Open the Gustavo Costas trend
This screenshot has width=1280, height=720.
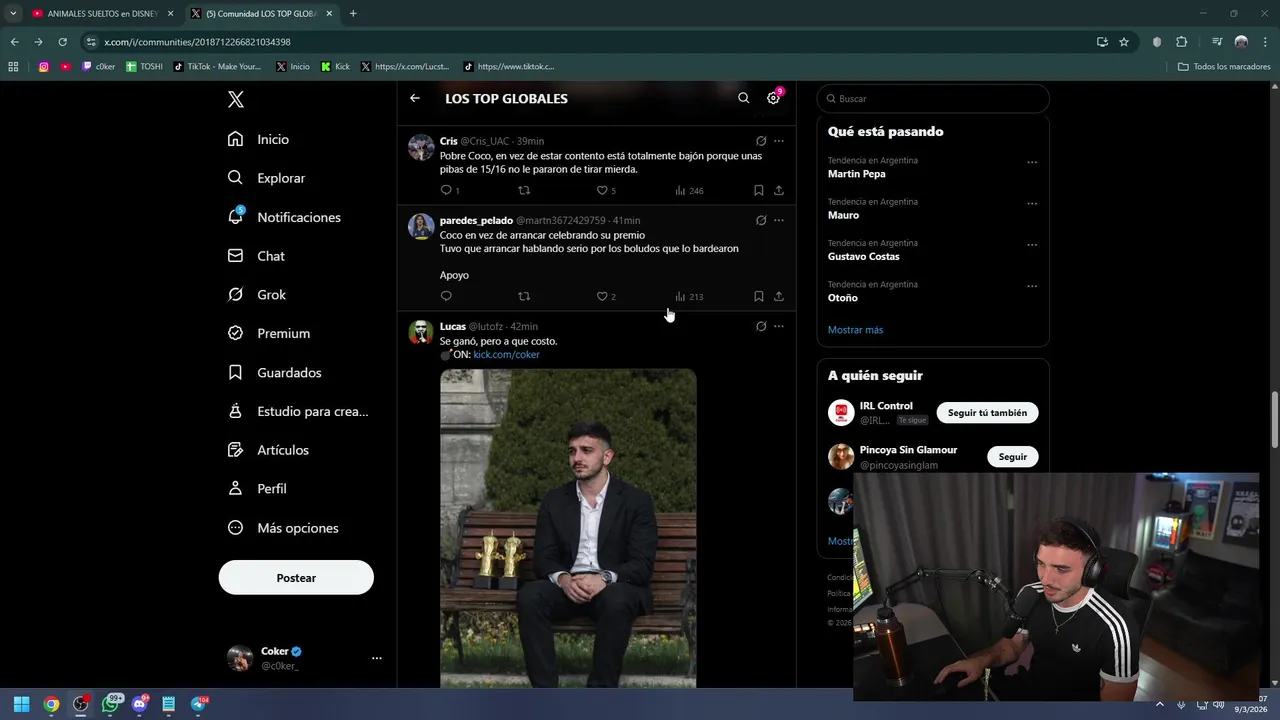pyautogui.click(x=863, y=256)
